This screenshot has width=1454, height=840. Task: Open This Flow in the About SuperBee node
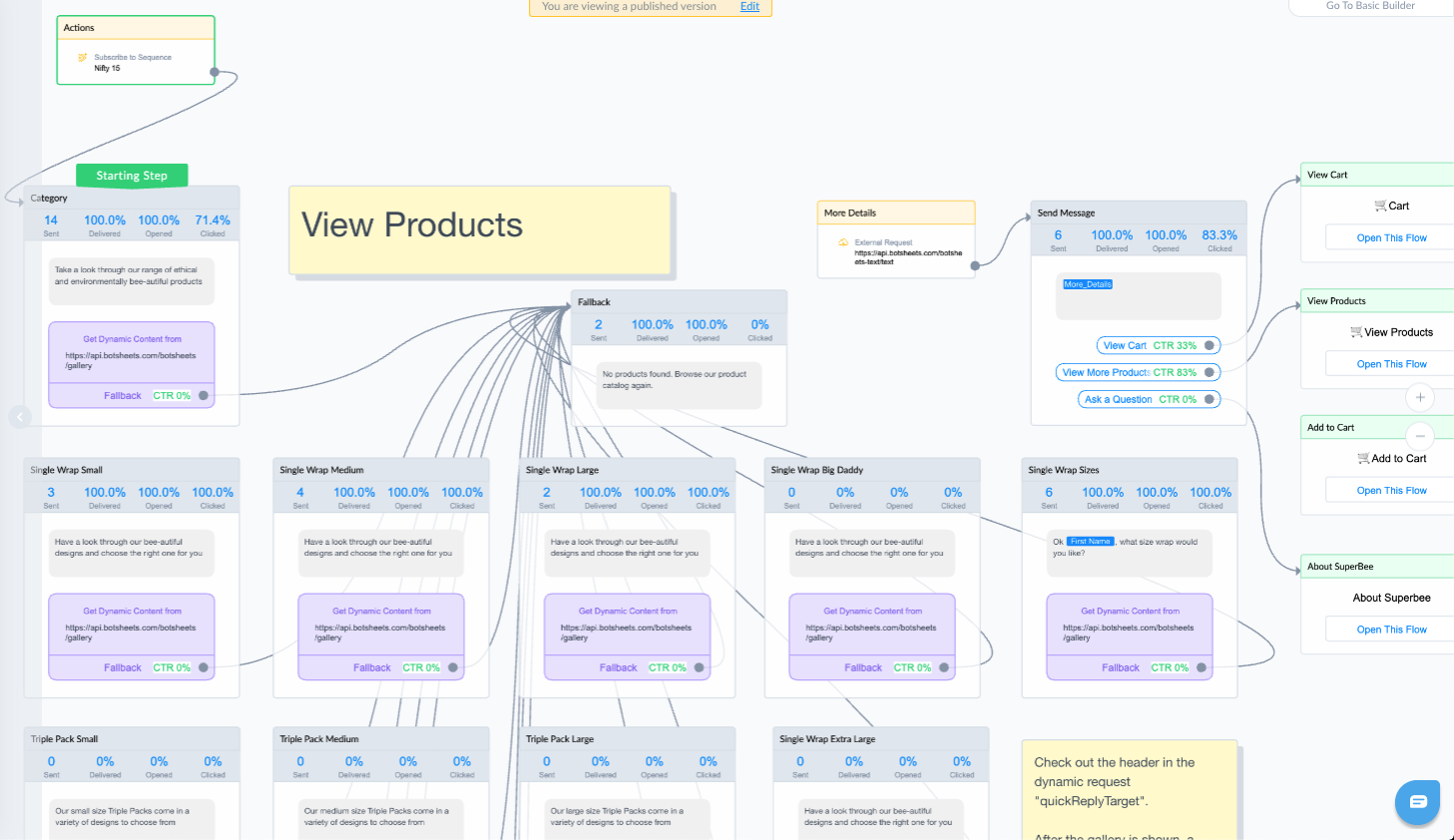click(1391, 630)
